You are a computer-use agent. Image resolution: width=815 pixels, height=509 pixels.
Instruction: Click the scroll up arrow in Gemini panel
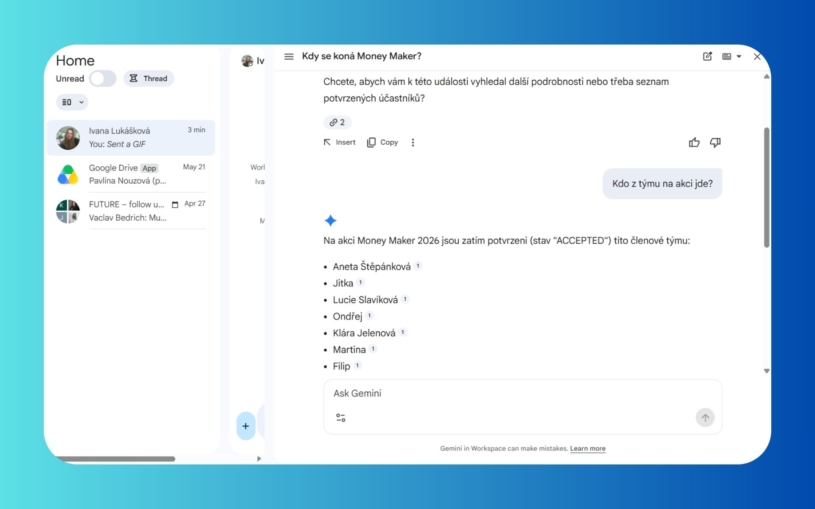[766, 77]
